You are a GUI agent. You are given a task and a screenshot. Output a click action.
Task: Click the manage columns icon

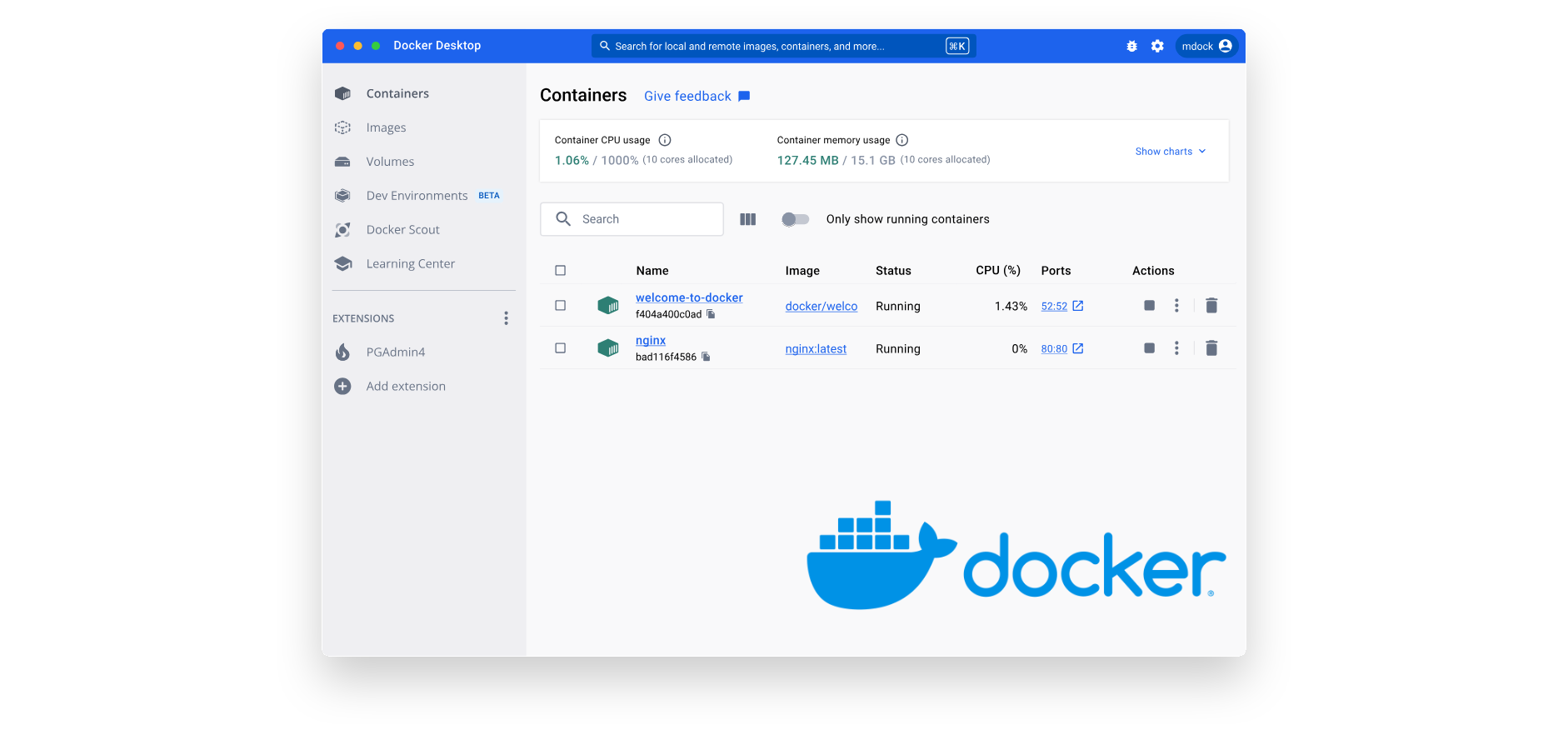(747, 219)
